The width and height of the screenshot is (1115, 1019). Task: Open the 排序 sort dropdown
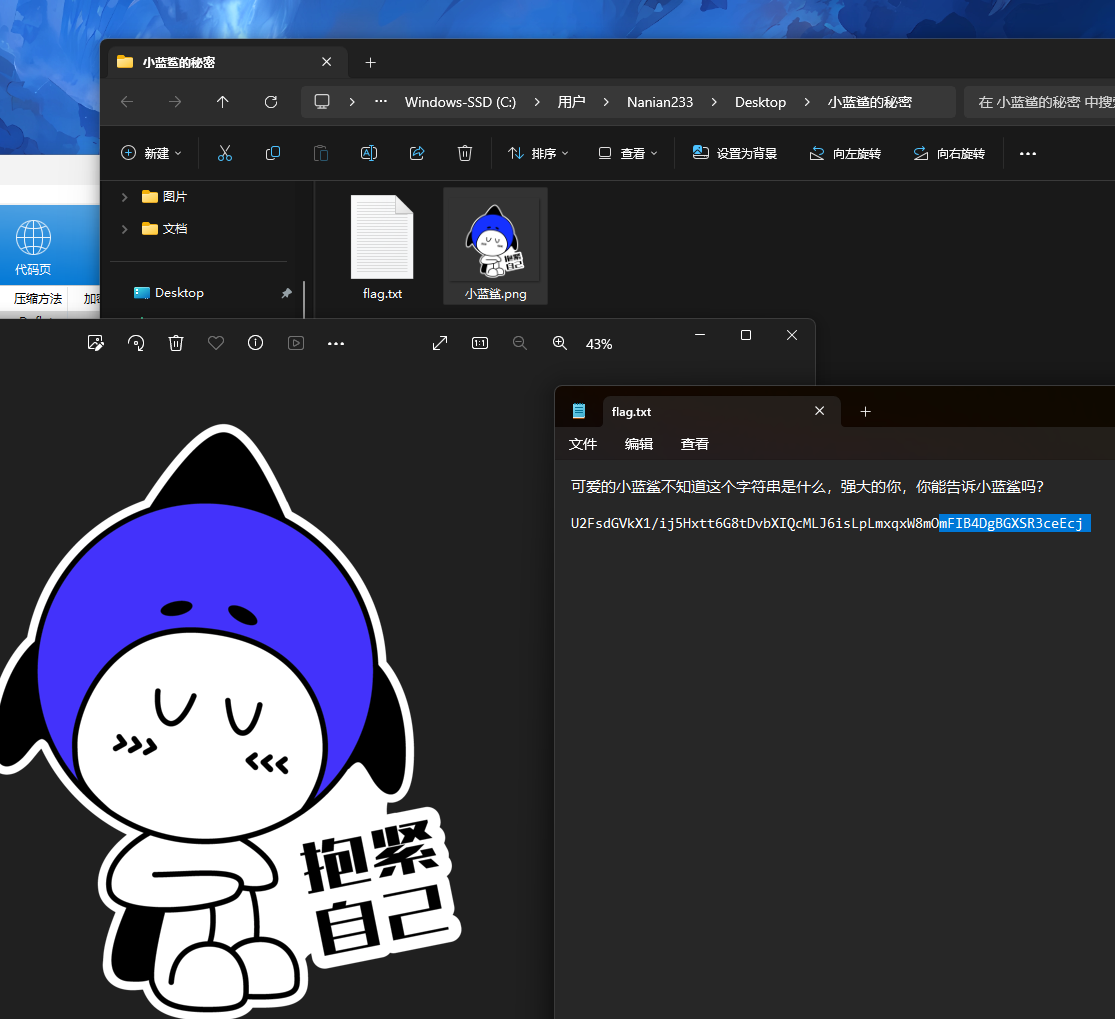(x=538, y=153)
